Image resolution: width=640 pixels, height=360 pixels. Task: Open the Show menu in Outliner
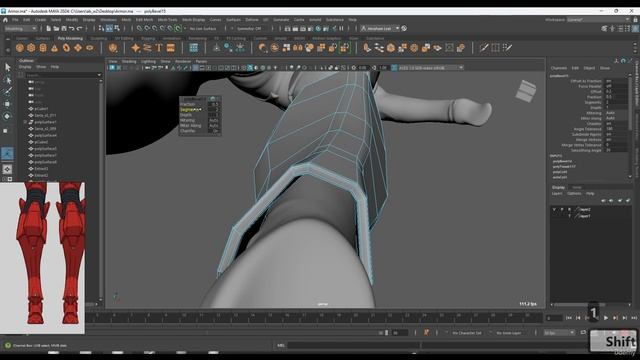point(41,67)
